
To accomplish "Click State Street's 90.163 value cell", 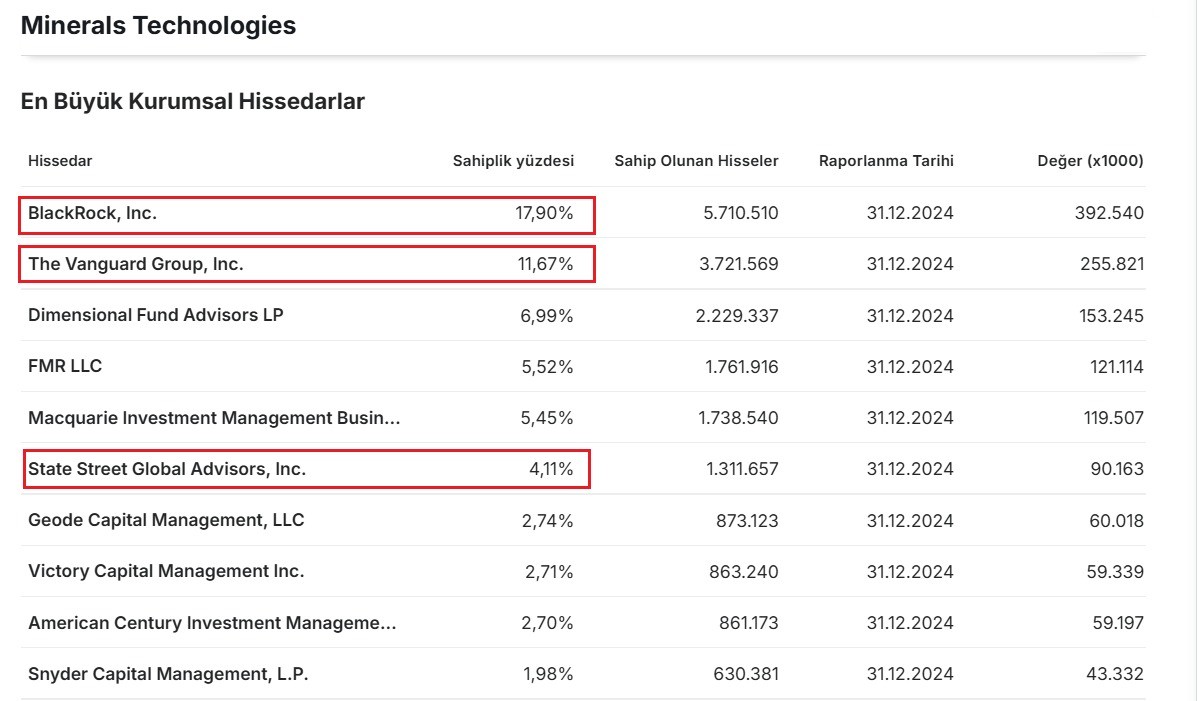I will click(x=1116, y=469).
